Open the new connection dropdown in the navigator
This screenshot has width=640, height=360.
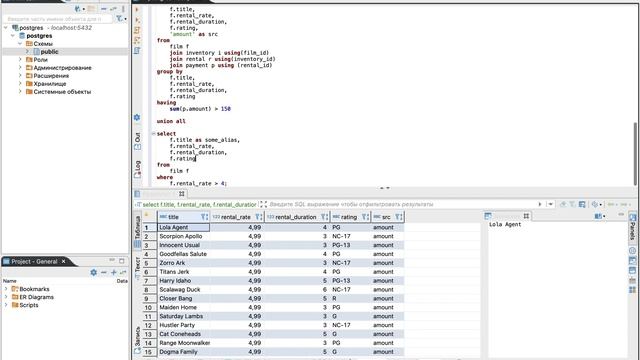[84, 9]
